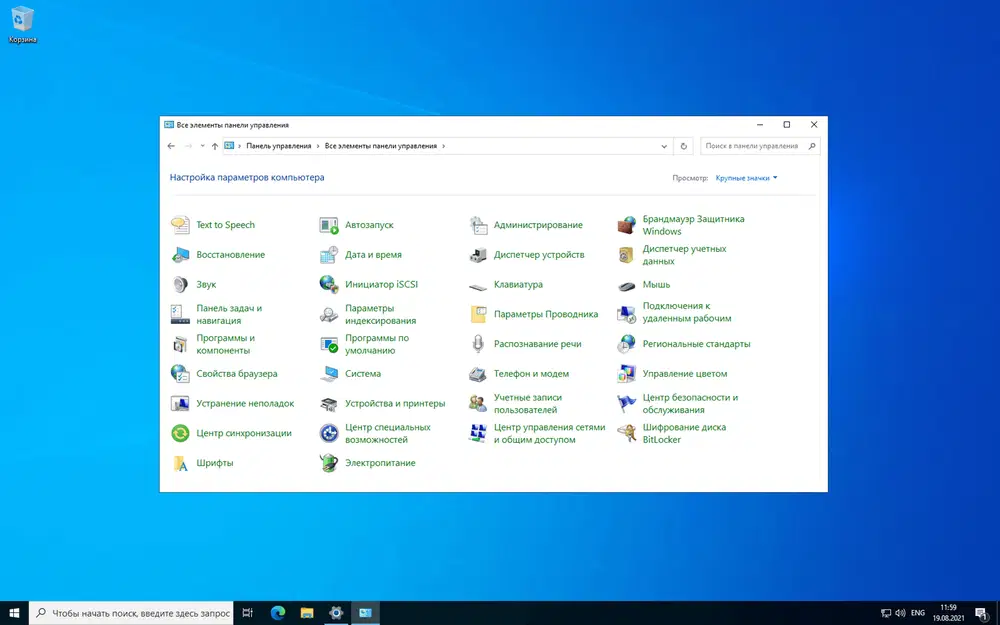1000x625 pixels.
Task: Expand chevron after Панель управления breadcrumb
Action: [318, 146]
